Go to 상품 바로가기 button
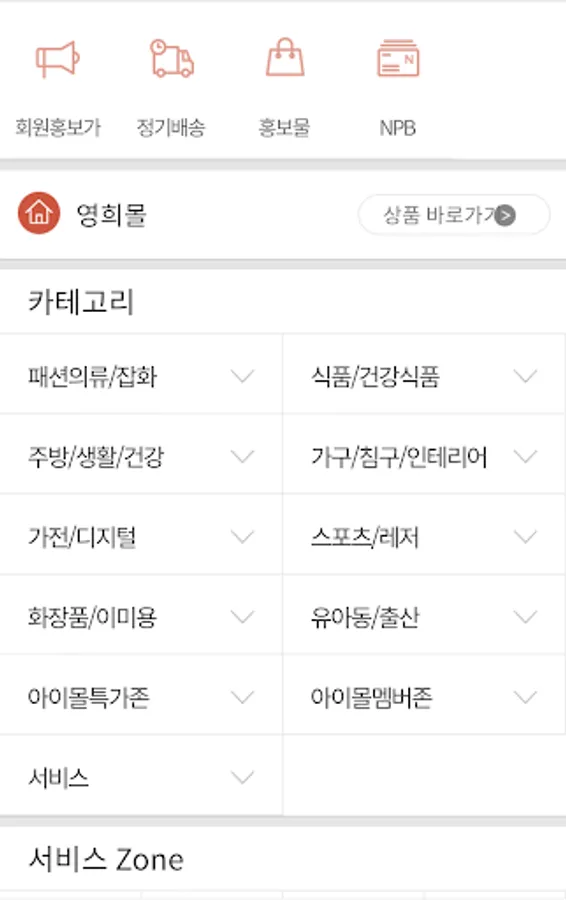 click(454, 215)
